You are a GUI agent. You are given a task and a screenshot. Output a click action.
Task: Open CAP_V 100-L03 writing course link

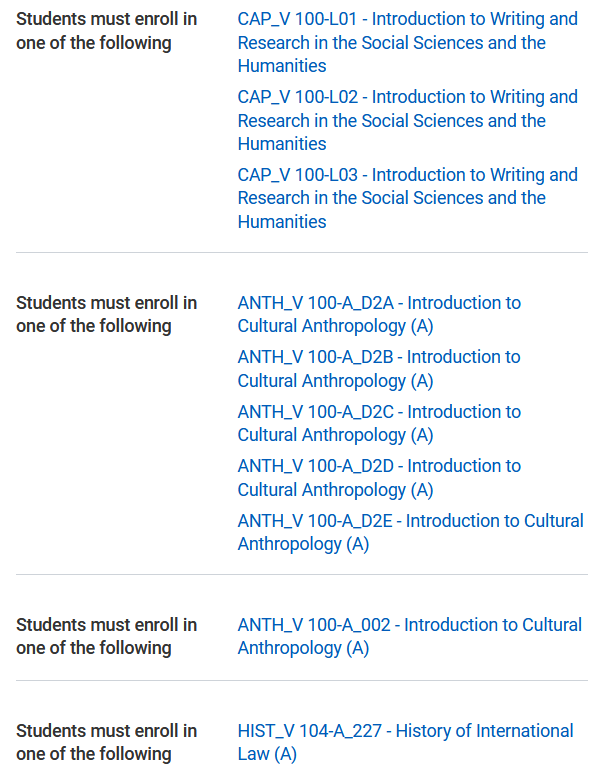[408, 198]
